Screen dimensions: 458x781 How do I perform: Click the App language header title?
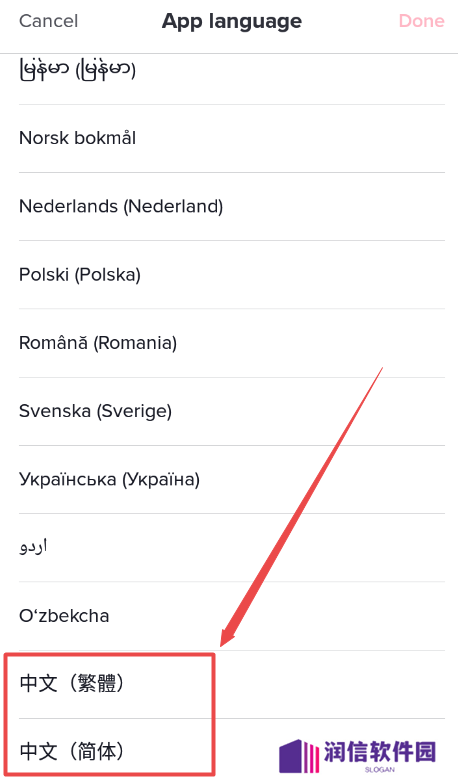232,21
